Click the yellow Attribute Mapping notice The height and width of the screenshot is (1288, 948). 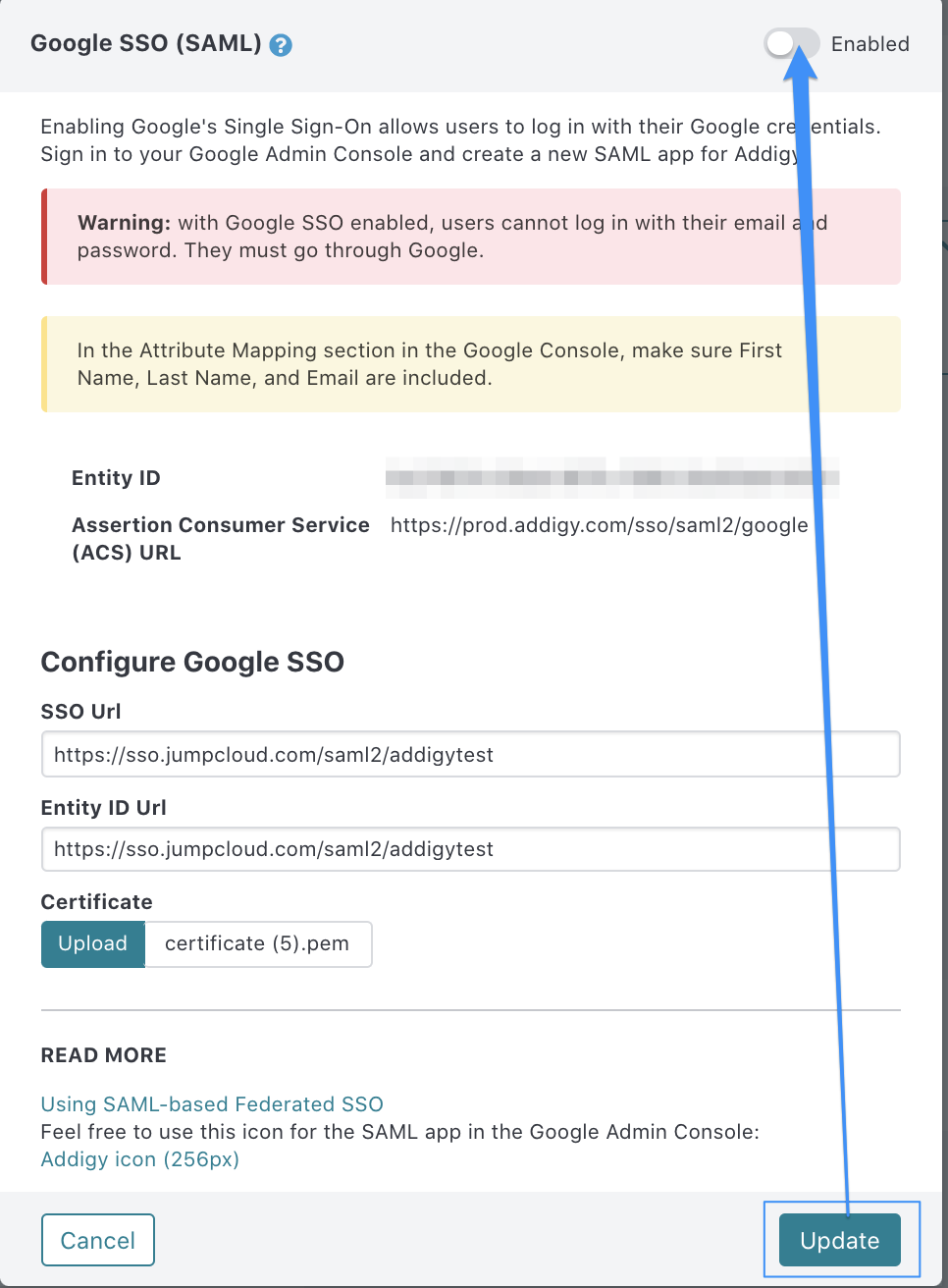[471, 364]
